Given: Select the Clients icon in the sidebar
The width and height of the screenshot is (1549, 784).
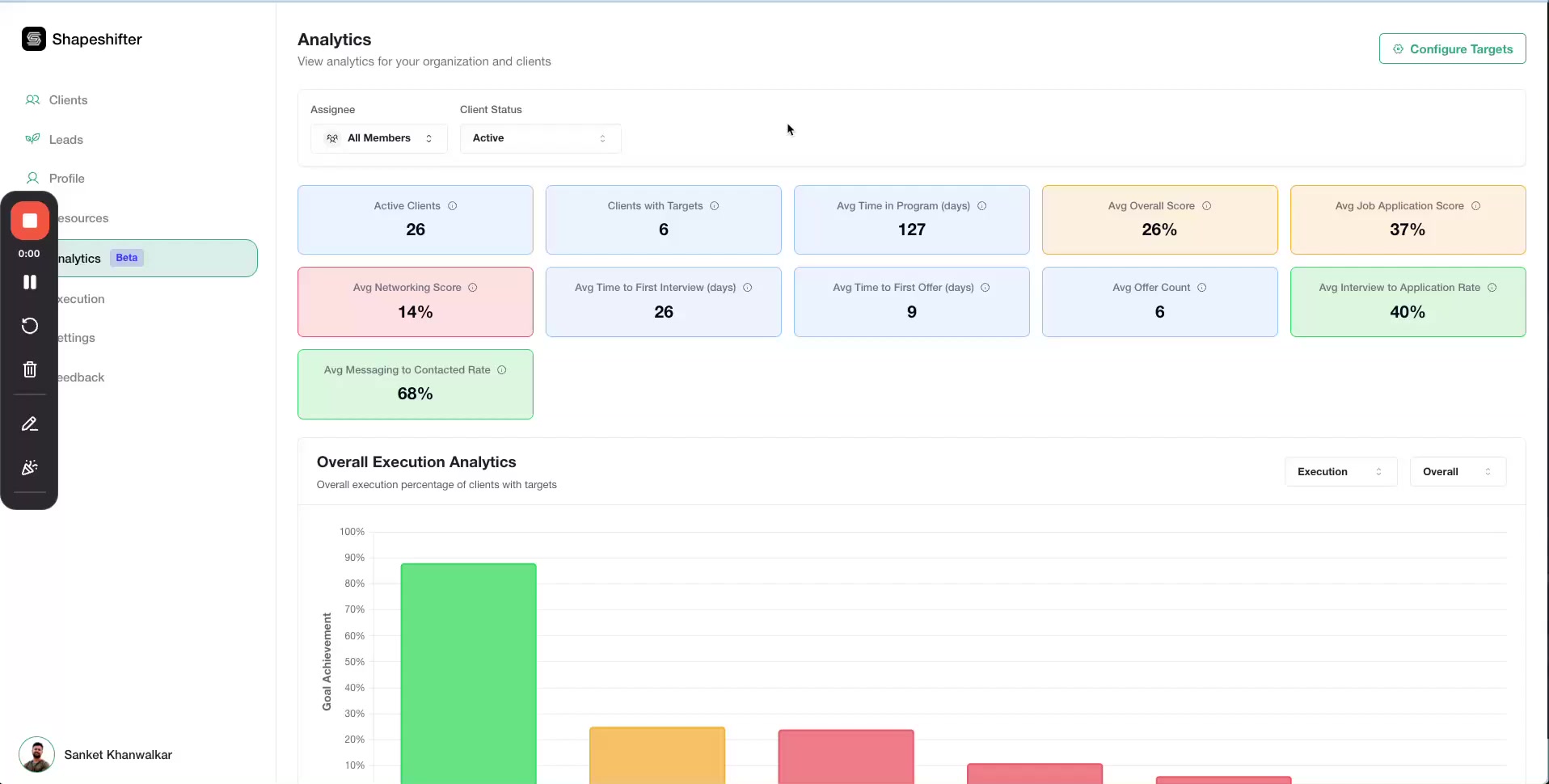Looking at the screenshot, I should [x=32, y=99].
